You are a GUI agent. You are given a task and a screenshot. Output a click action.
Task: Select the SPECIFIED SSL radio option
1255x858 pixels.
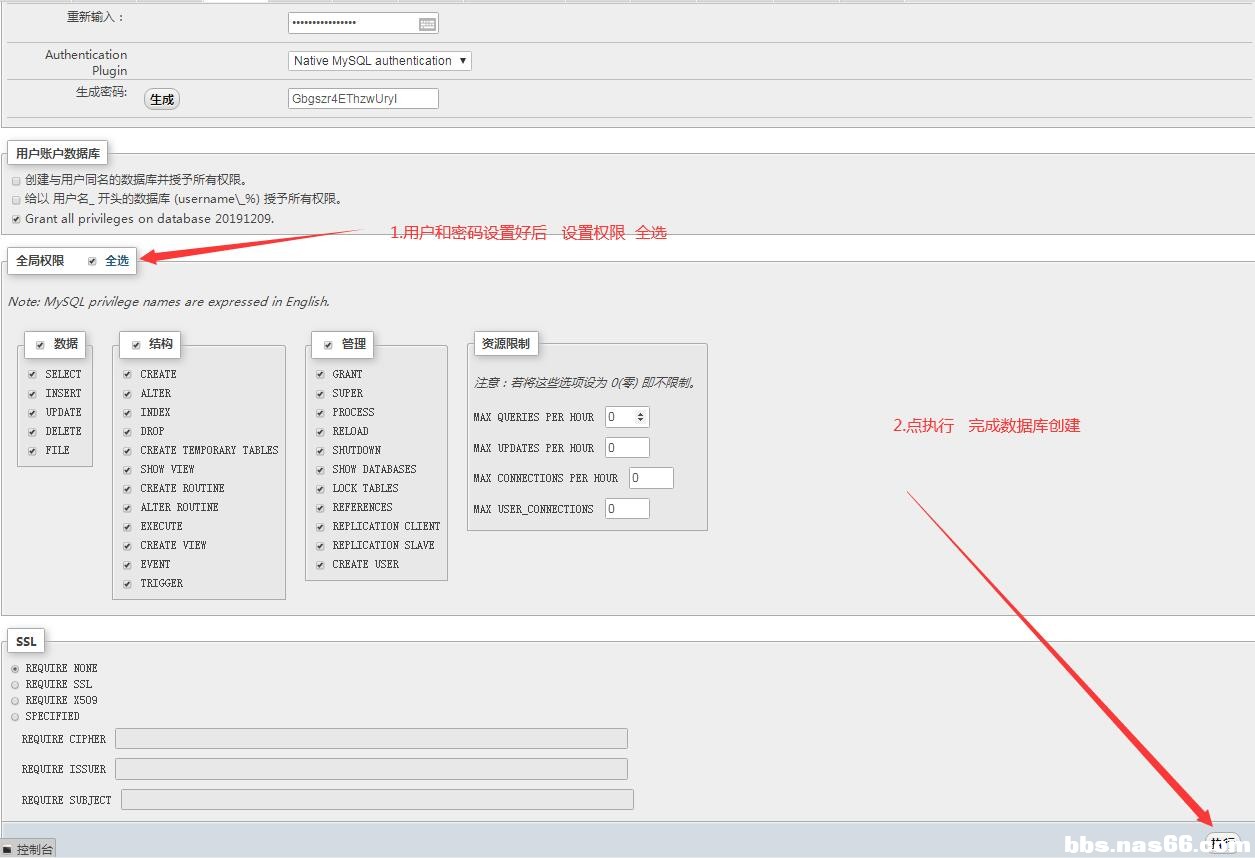click(x=15, y=717)
